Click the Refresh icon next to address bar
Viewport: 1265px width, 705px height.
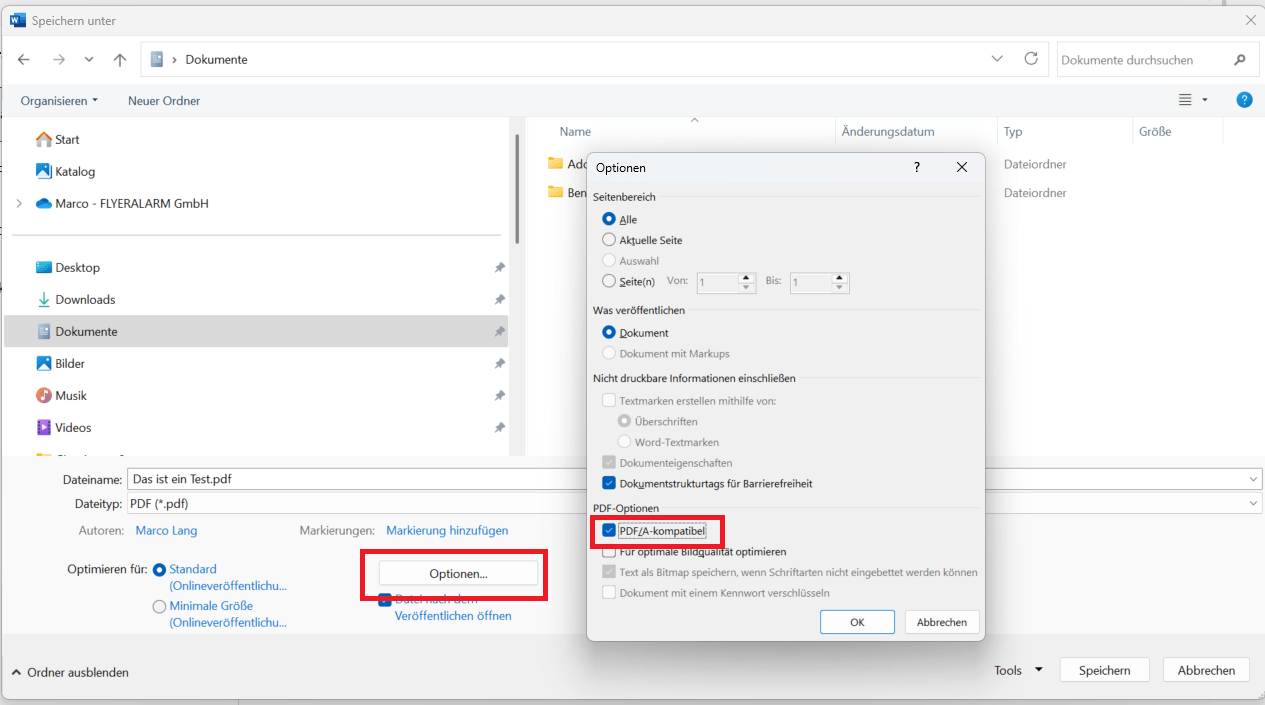pos(1031,59)
